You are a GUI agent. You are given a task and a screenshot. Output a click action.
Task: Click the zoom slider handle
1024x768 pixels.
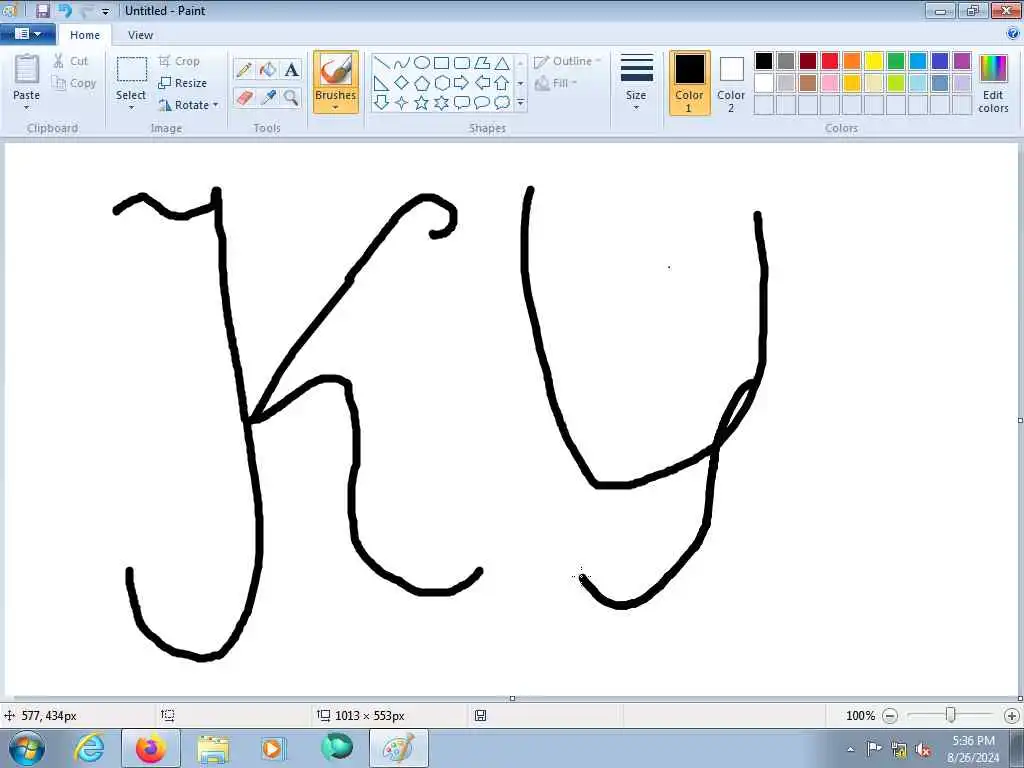pos(951,716)
